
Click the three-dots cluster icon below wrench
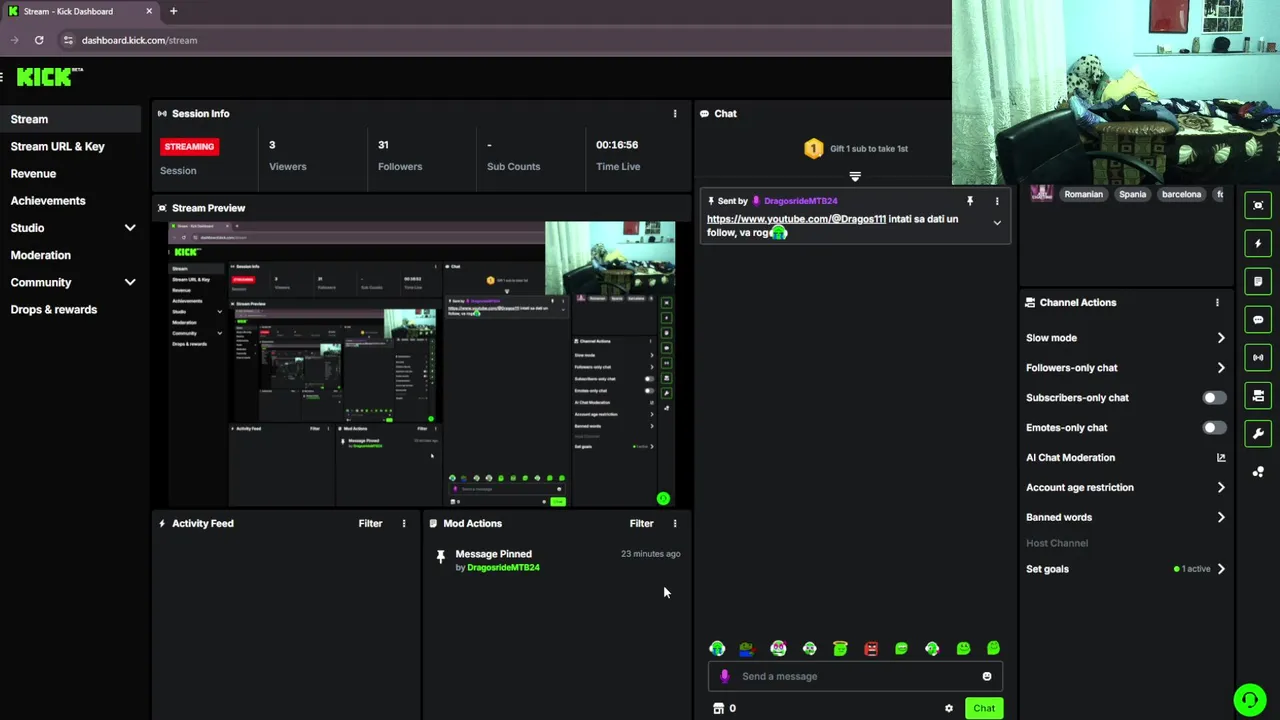click(x=1258, y=471)
